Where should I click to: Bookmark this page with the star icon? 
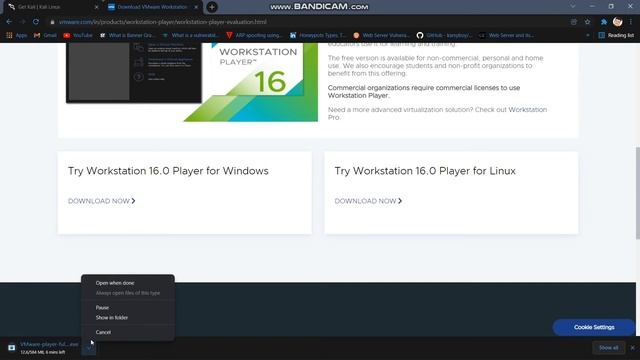click(x=587, y=22)
